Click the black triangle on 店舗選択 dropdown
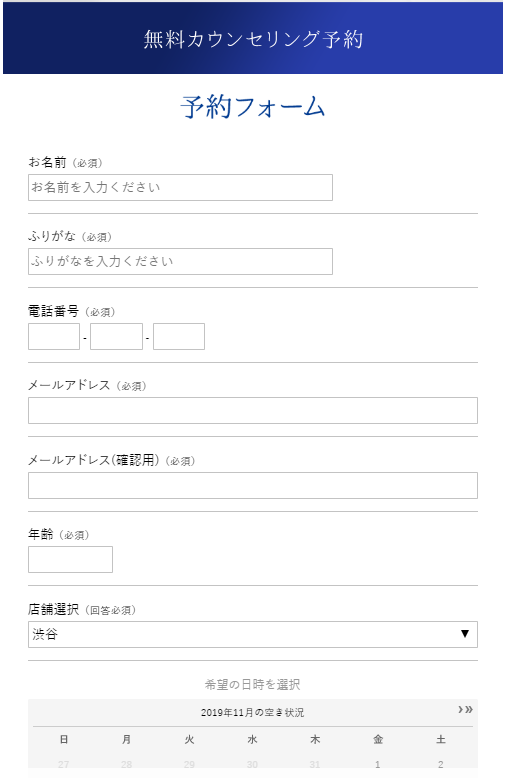 click(x=465, y=634)
